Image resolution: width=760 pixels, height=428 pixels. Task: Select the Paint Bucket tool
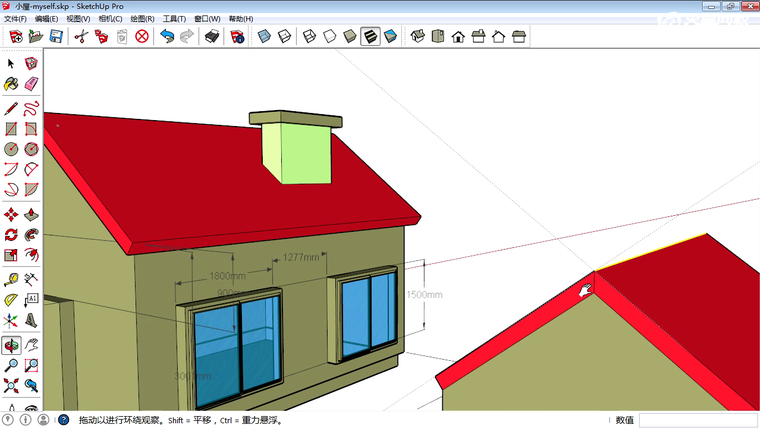tap(11, 83)
